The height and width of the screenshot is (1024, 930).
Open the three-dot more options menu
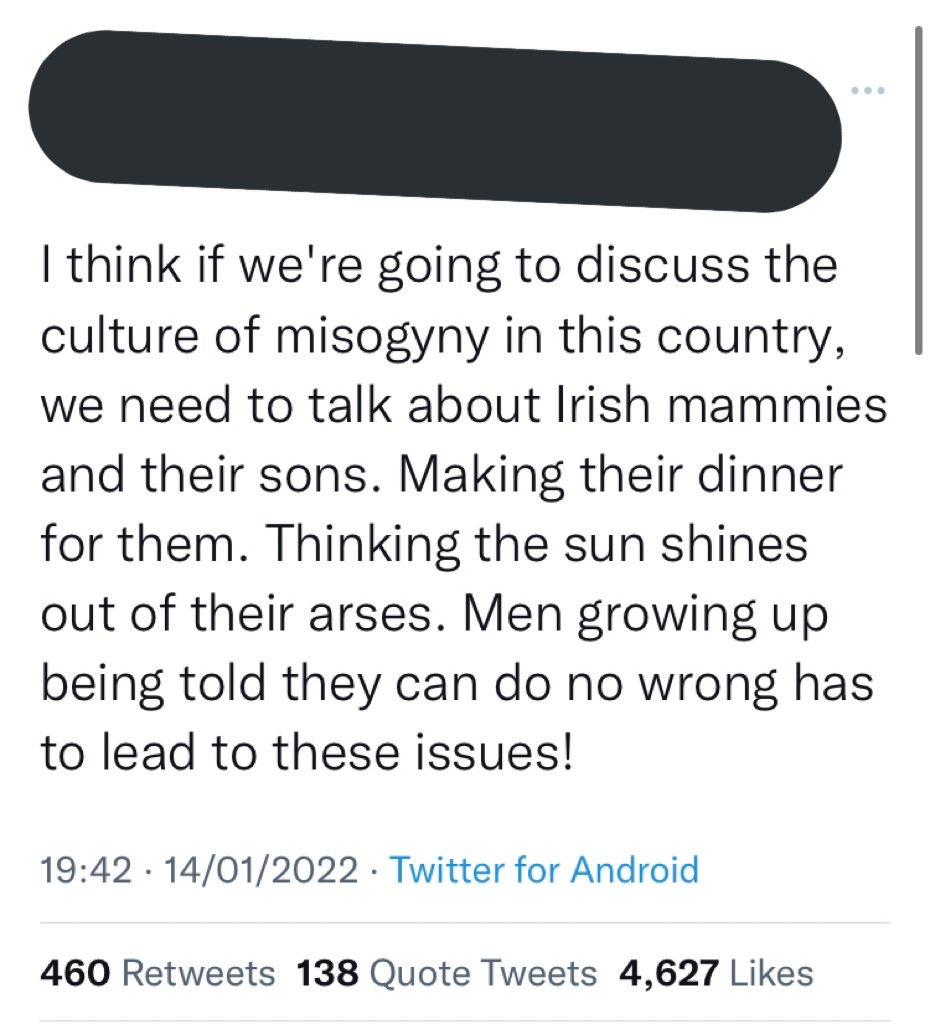pos(869,90)
